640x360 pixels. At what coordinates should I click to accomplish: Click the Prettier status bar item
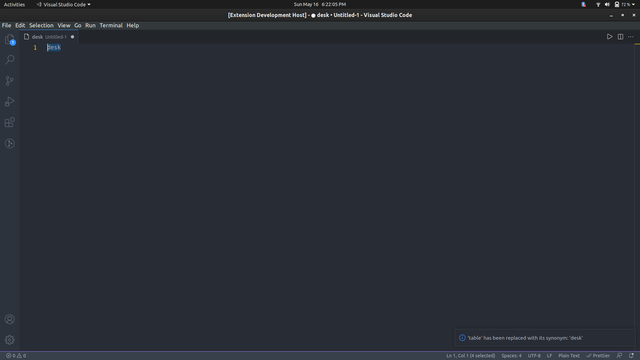[x=598, y=356]
